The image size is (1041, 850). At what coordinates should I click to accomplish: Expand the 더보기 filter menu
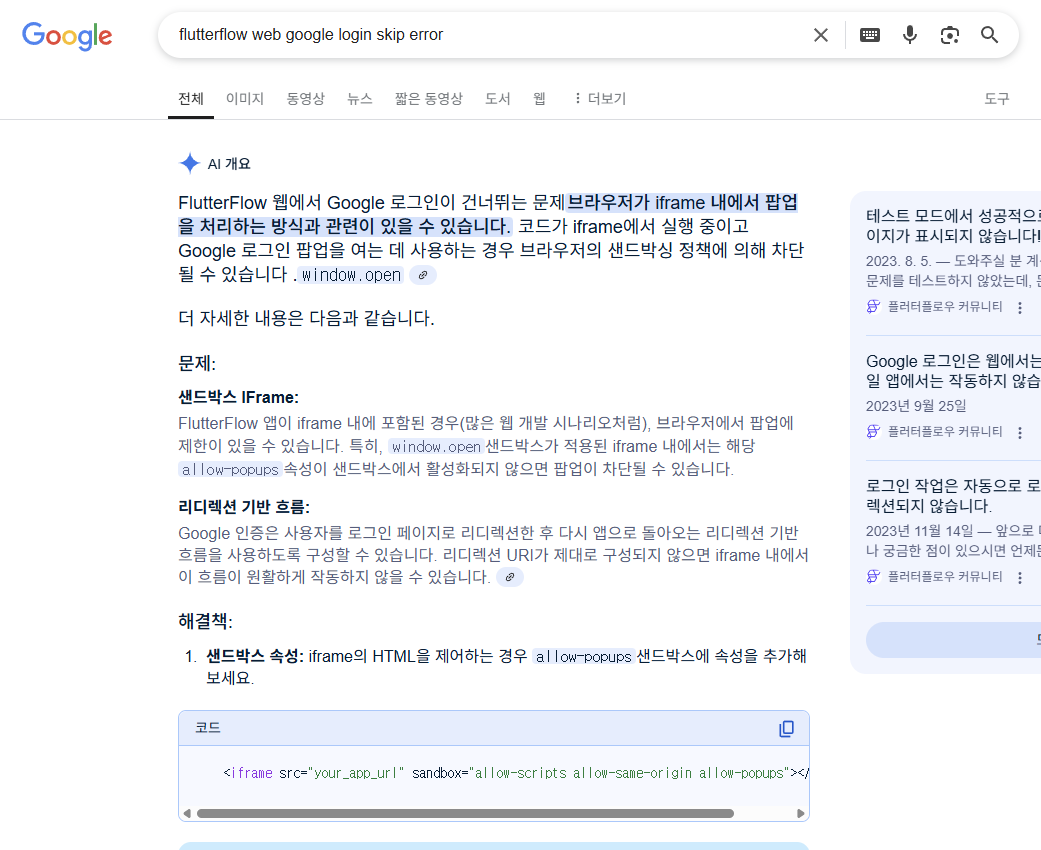[x=600, y=99]
